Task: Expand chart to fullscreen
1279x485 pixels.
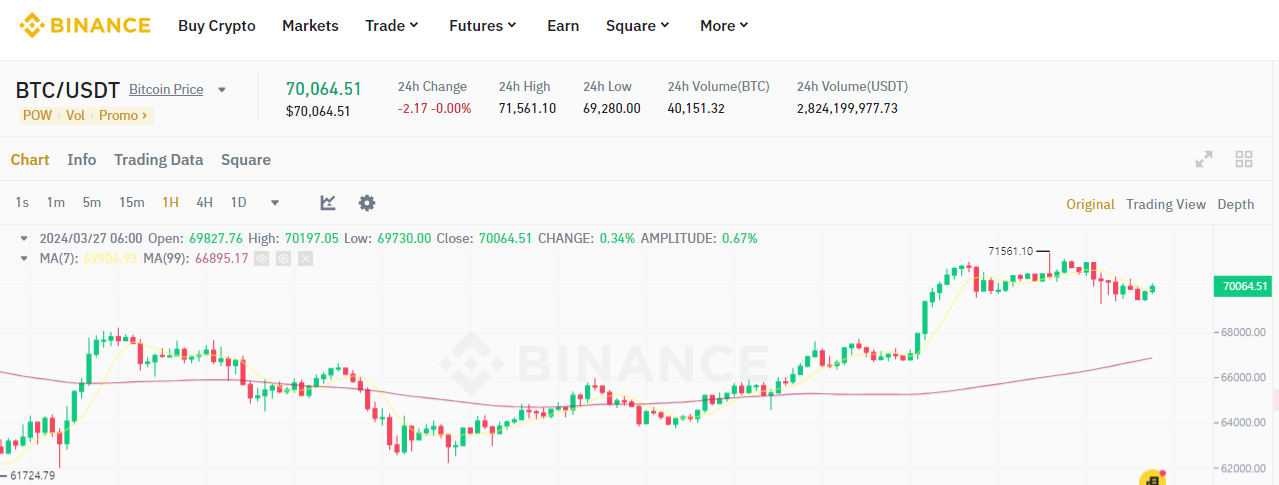Action: [1204, 159]
